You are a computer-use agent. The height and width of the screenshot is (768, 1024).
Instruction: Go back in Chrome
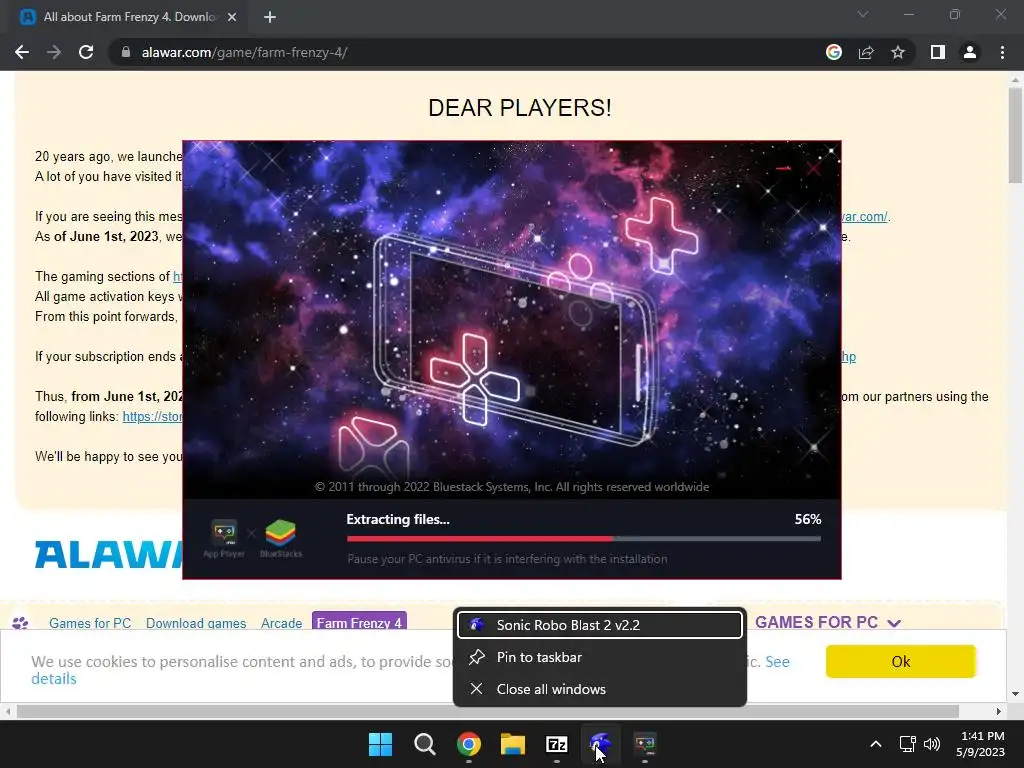tap(22, 52)
